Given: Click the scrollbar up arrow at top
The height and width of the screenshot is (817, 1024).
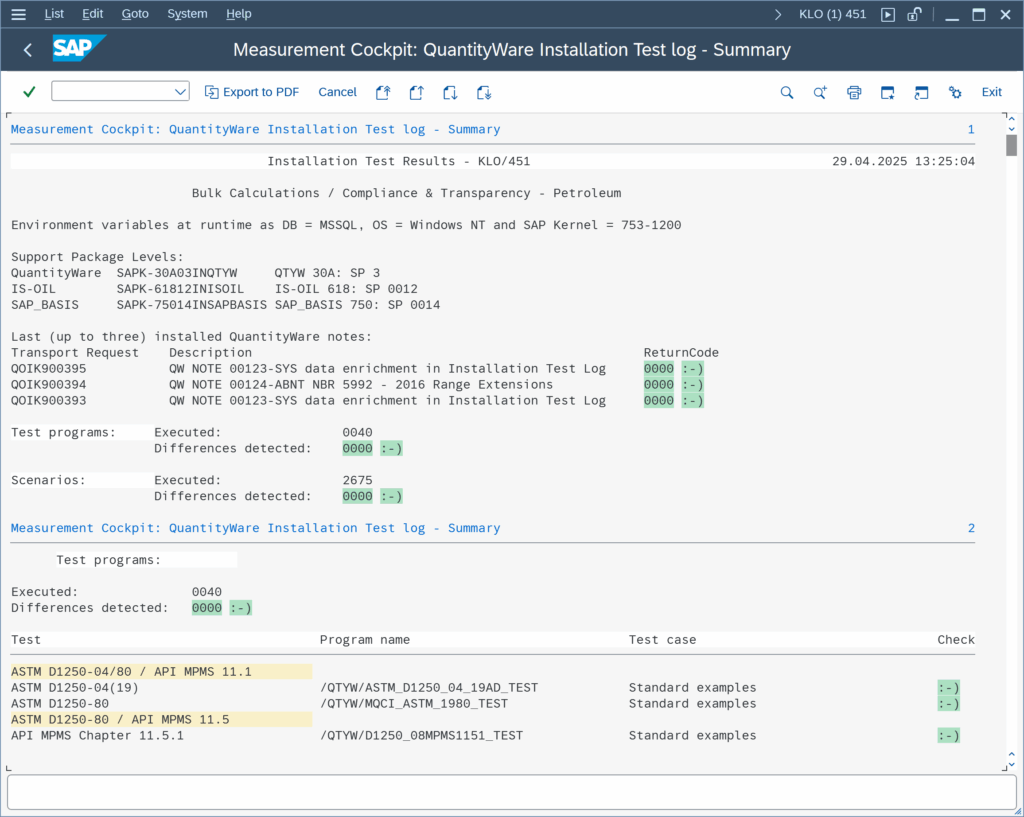Looking at the screenshot, I should tap(1012, 119).
